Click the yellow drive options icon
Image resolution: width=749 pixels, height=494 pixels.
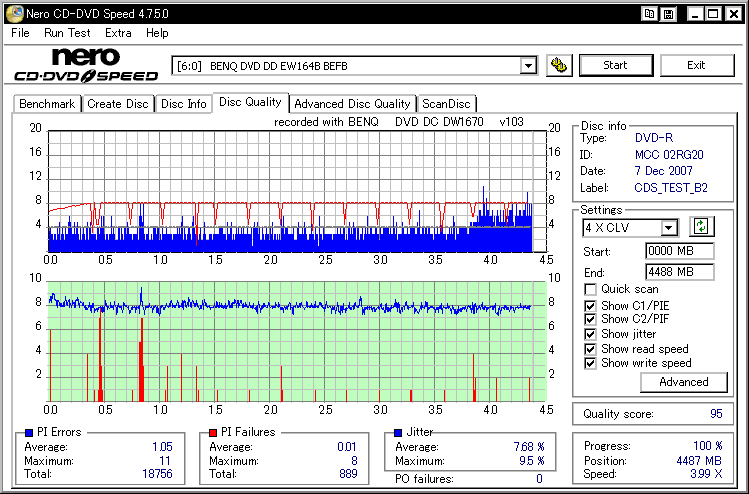(x=561, y=65)
